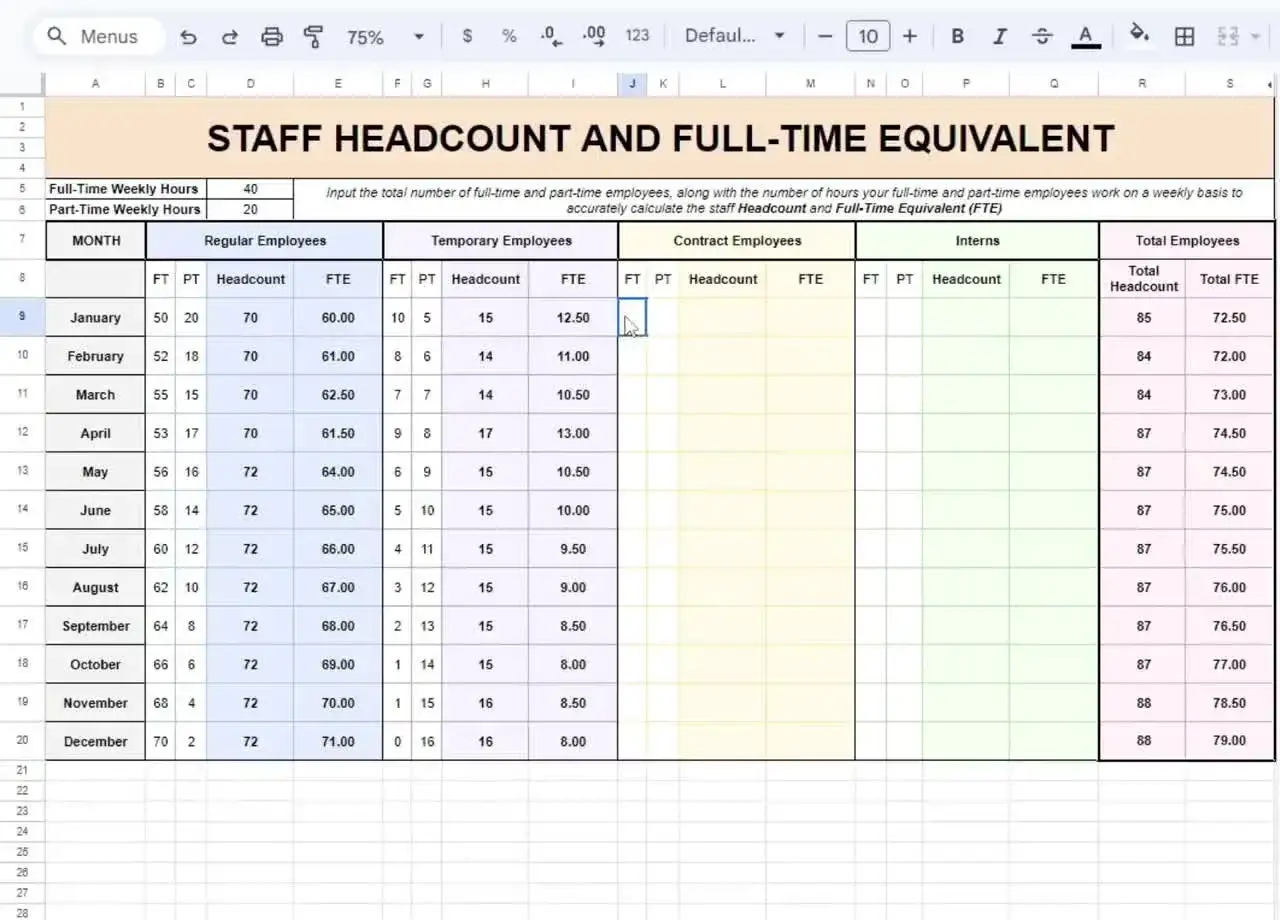This screenshot has width=1280, height=920.
Task: Open the merge cells dropdown arrow
Action: coord(1255,37)
